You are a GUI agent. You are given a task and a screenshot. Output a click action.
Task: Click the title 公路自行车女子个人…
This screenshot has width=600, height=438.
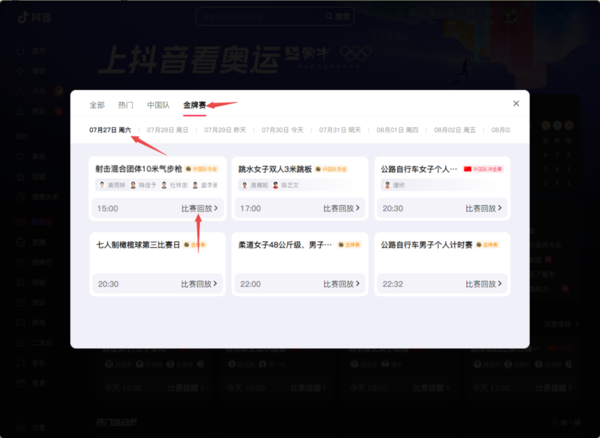tap(419, 169)
